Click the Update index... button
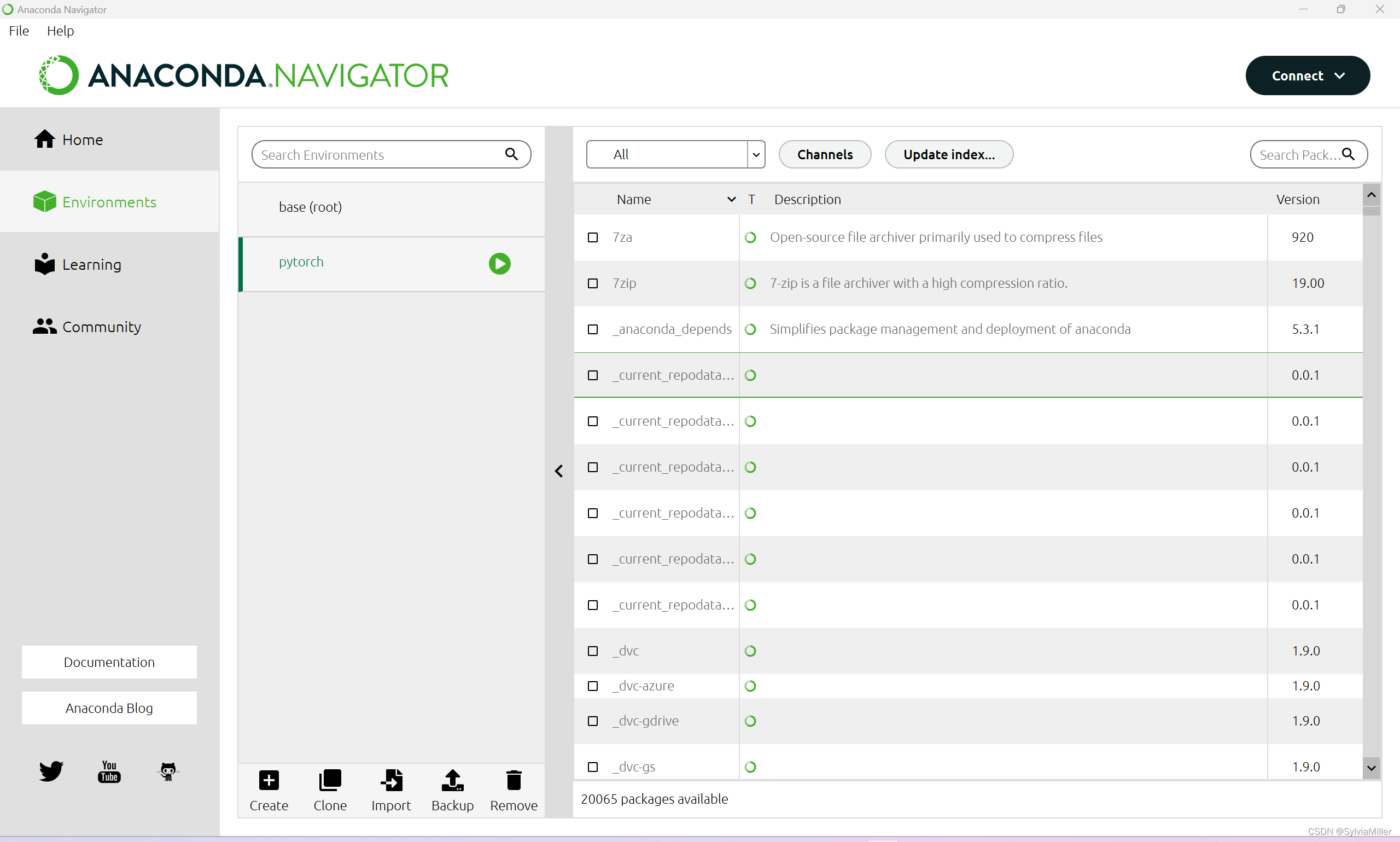Image resolution: width=1400 pixels, height=842 pixels. (948, 154)
